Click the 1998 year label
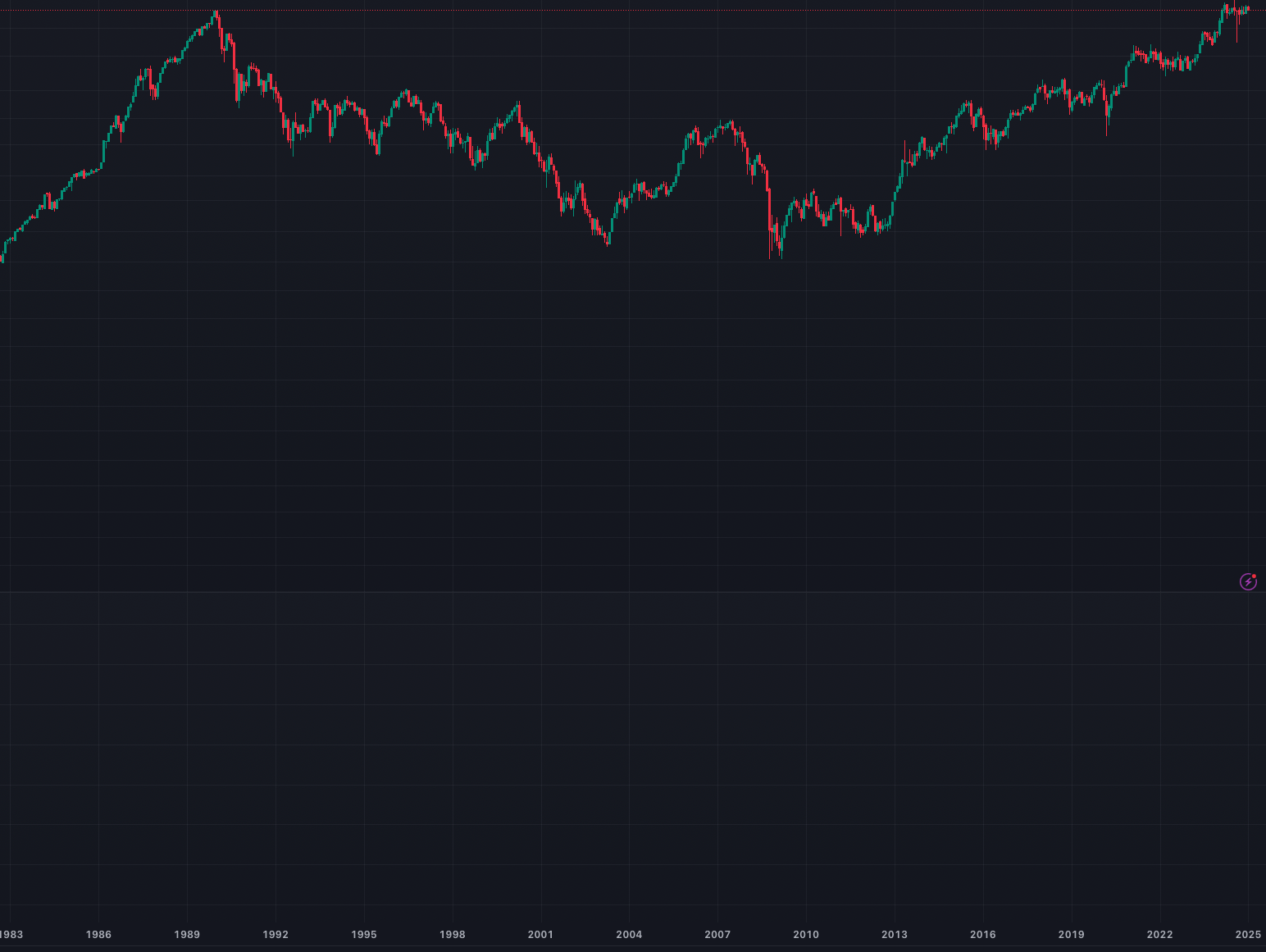Viewport: 1266px width, 952px height. tap(453, 934)
